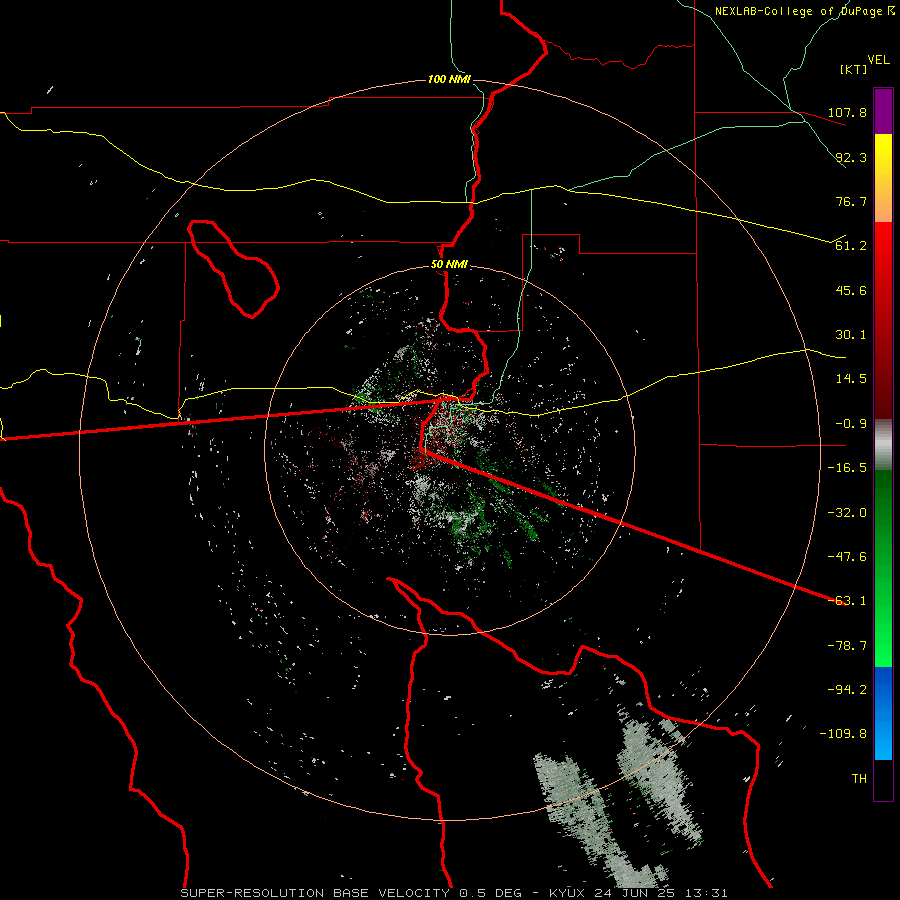Click the -16.5 velocity scale value
This screenshot has height=900, width=900.
(x=847, y=468)
